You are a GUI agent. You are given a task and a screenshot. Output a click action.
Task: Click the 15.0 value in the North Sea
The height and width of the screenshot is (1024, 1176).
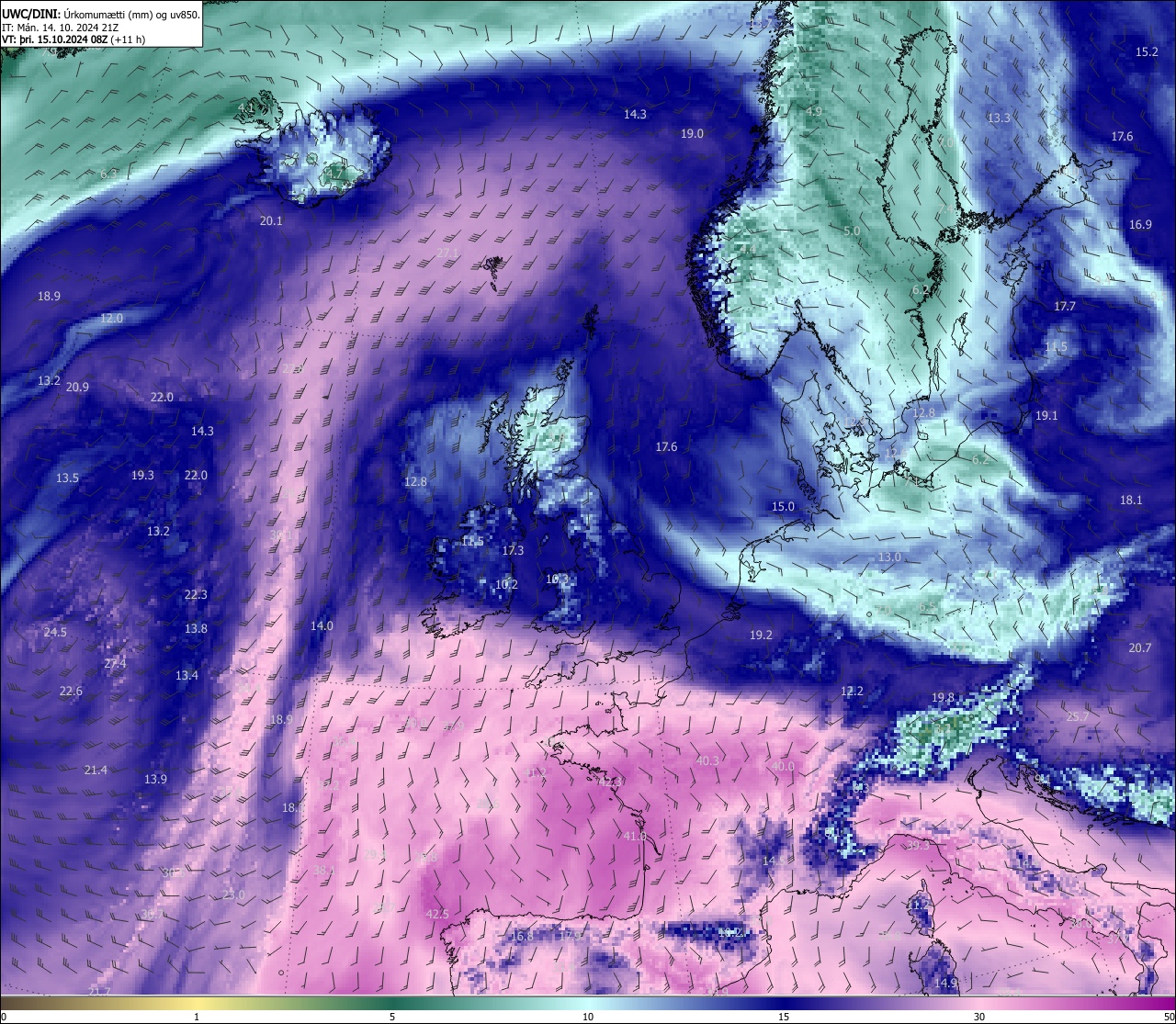pos(783,507)
